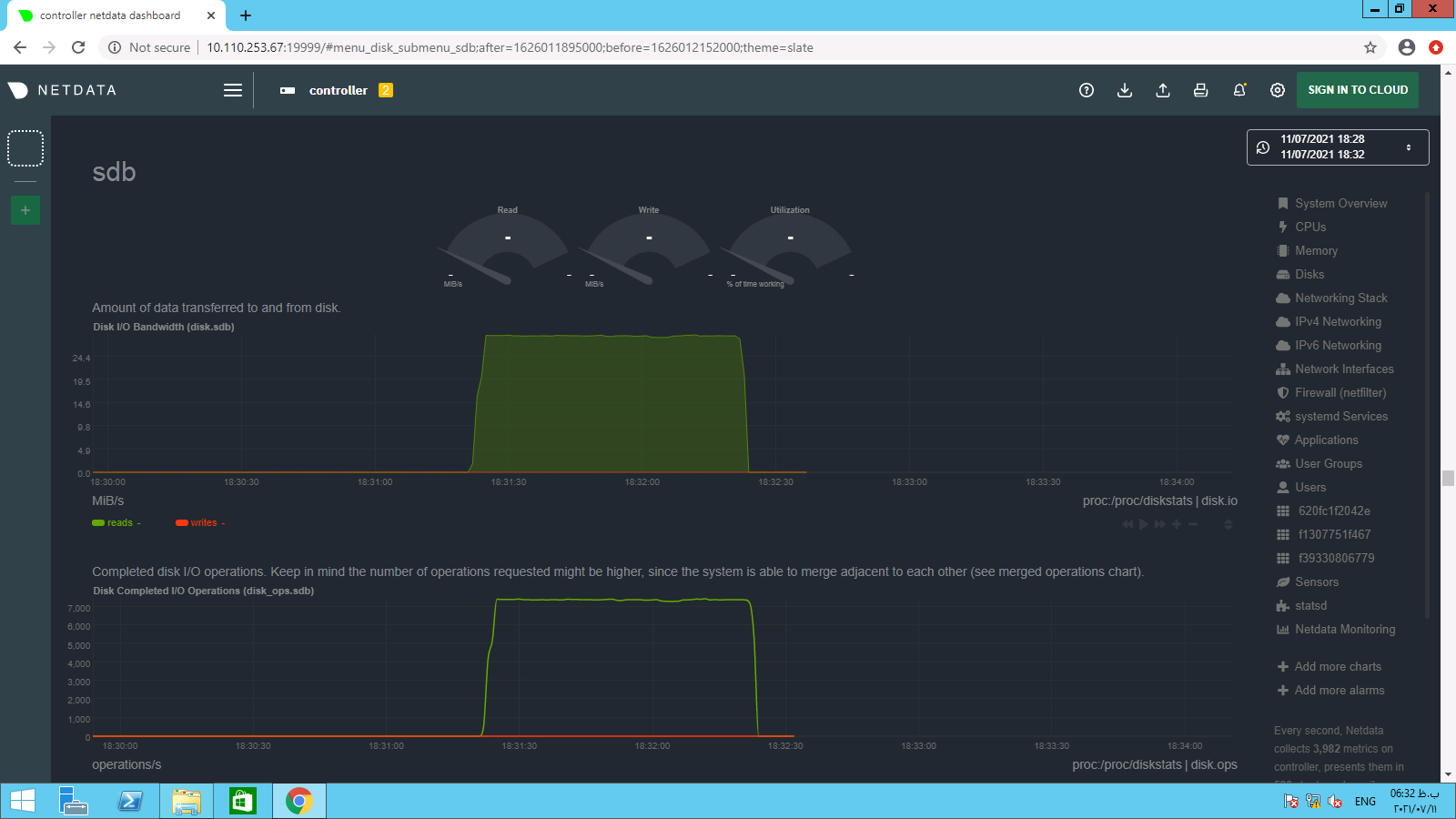Image resolution: width=1456 pixels, height=819 pixels.
Task: Click the controller node name
Action: (339, 90)
